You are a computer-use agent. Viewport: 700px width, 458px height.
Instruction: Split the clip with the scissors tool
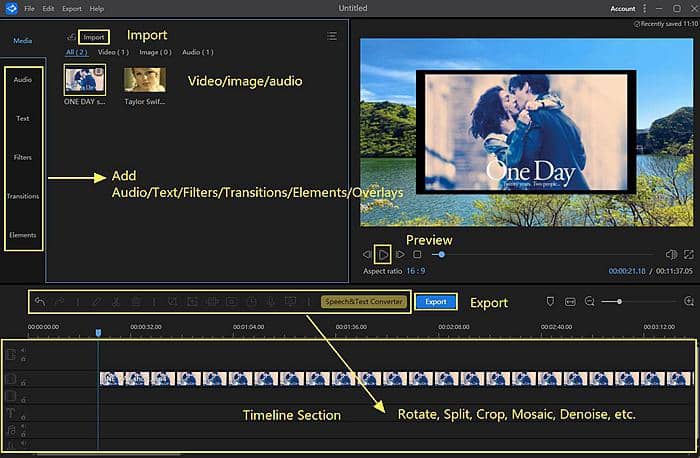pyautogui.click(x=116, y=302)
